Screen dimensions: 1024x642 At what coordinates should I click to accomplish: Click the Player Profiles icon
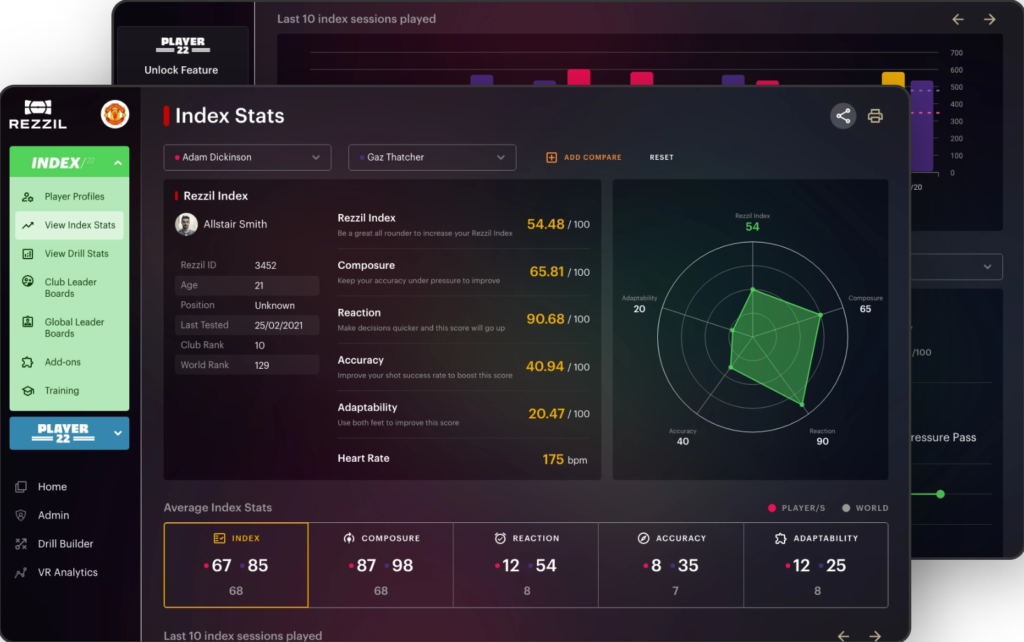point(27,197)
